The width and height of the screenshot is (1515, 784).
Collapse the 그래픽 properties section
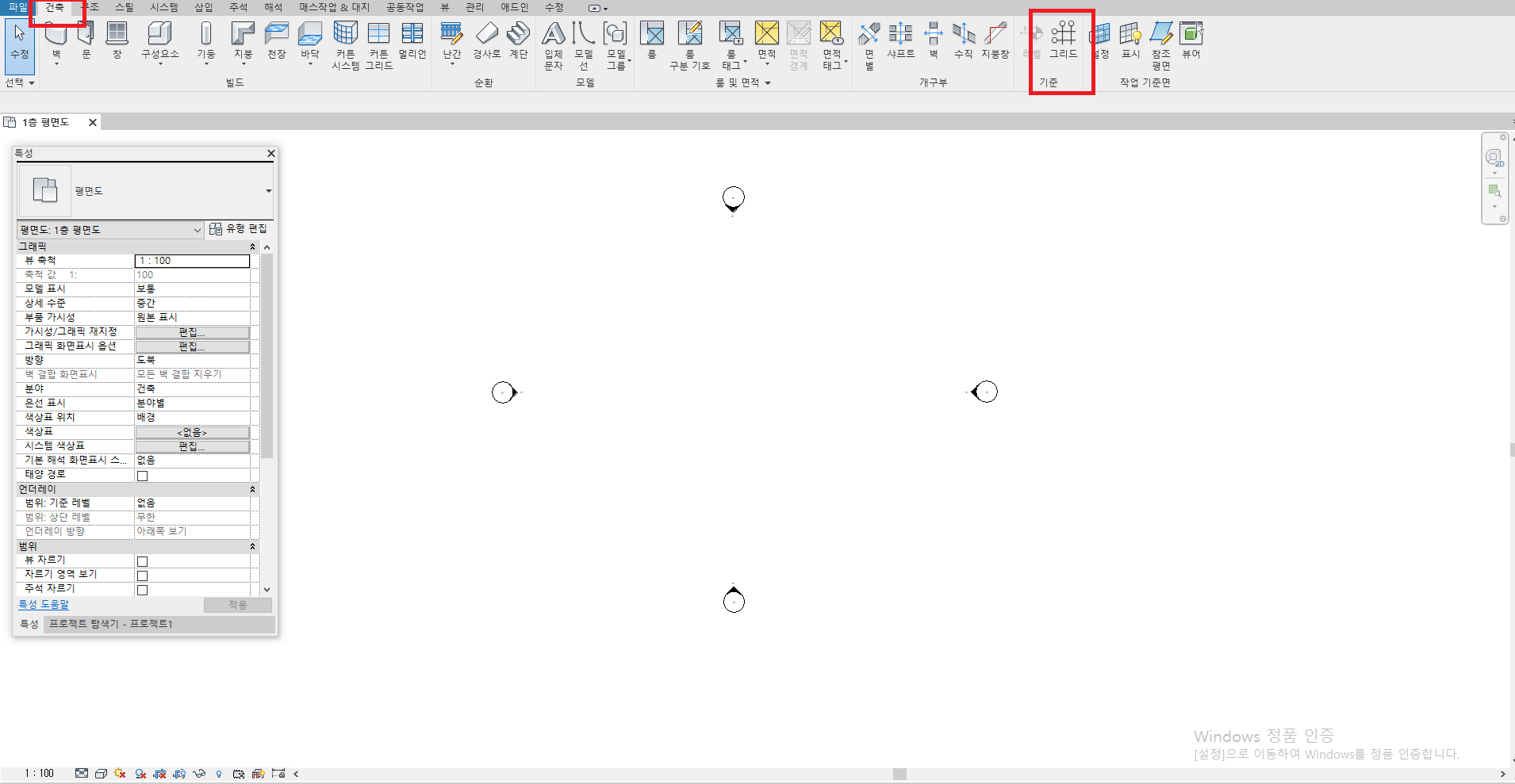[x=253, y=247]
